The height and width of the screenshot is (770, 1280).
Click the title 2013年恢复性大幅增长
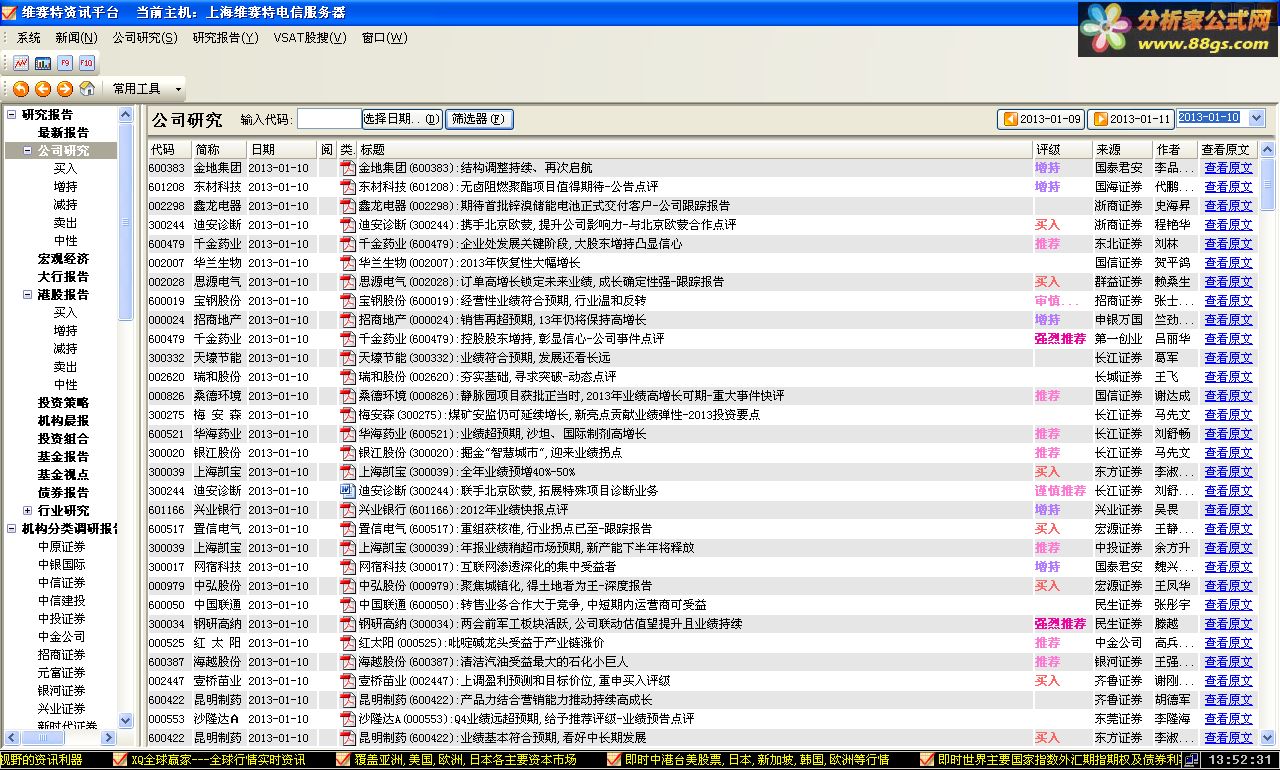519,263
